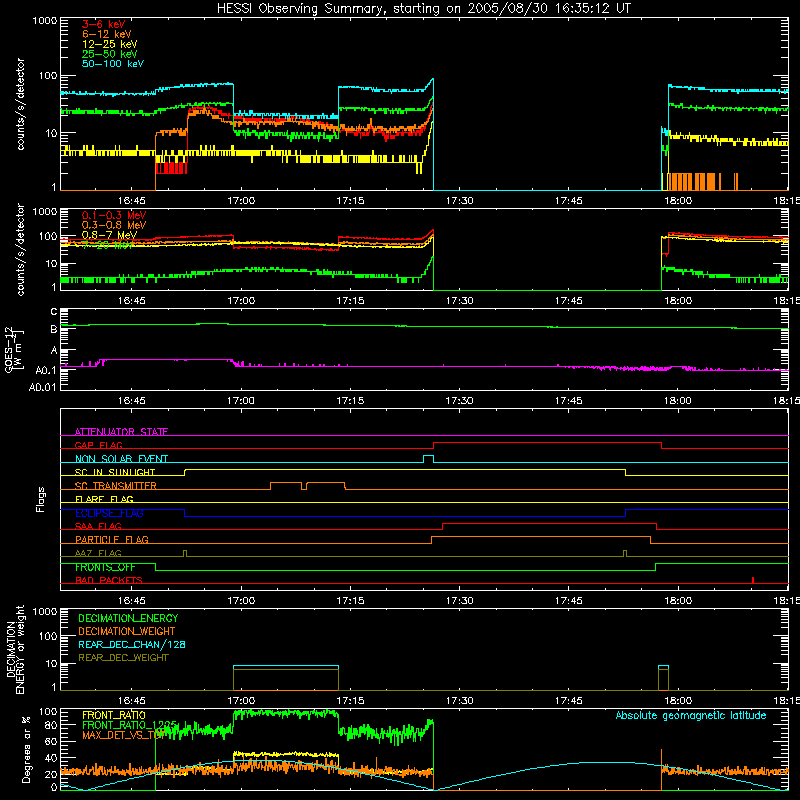This screenshot has height=800, width=800.
Task: Click the REAR_DEC_WEIGHT legend label
Action: click(123, 658)
